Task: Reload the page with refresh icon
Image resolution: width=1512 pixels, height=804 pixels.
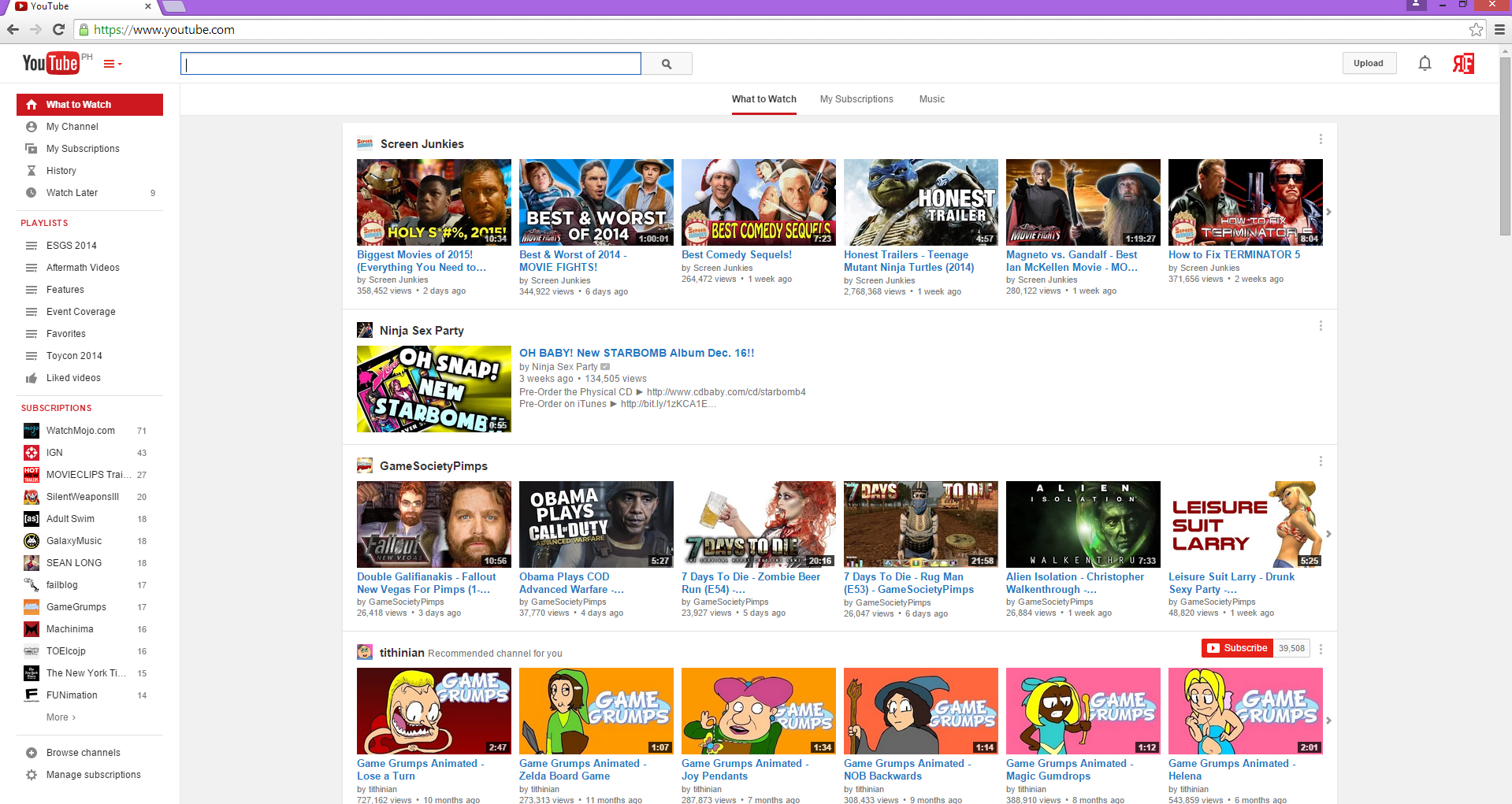Action: pyautogui.click(x=58, y=30)
